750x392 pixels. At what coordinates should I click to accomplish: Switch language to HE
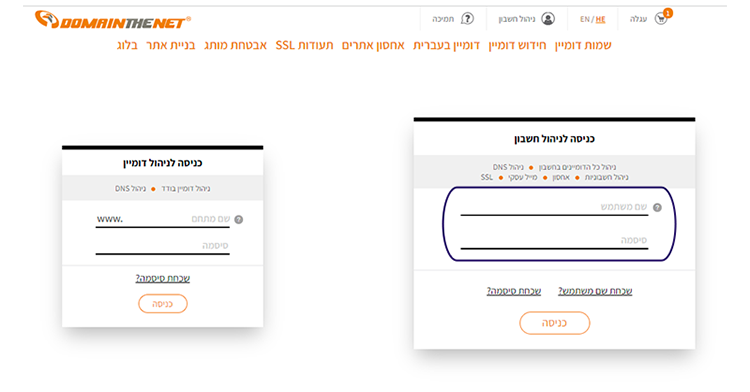(600, 19)
